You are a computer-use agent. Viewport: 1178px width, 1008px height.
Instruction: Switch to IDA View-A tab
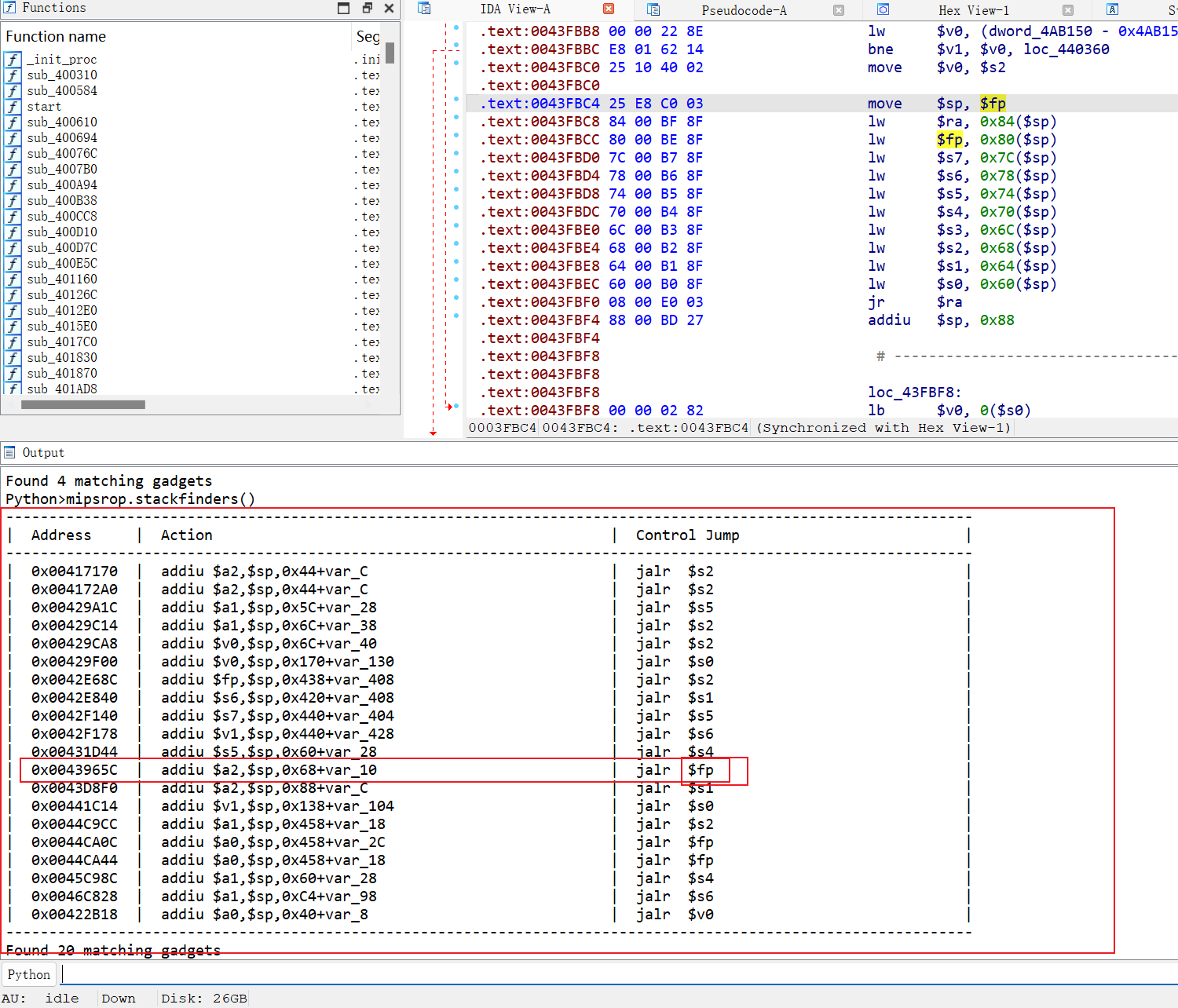point(515,9)
